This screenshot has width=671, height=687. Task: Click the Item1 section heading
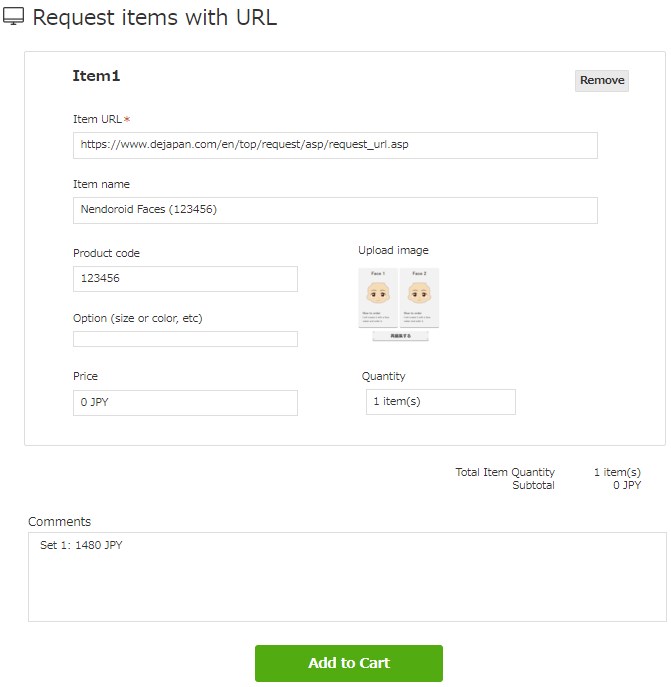pos(96,76)
